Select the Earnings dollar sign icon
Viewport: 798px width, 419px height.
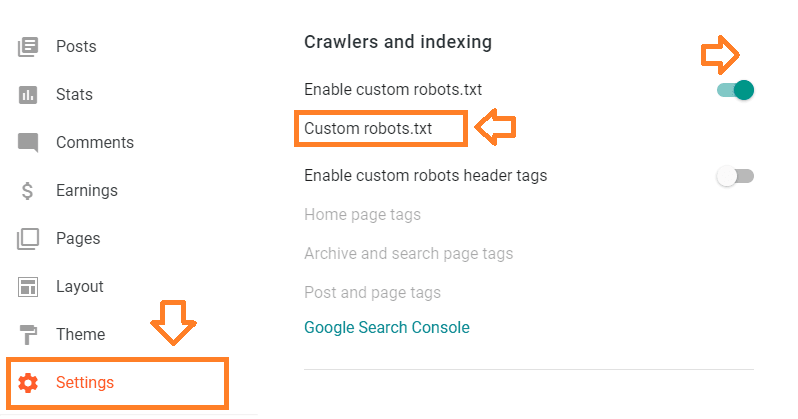[x=27, y=191]
